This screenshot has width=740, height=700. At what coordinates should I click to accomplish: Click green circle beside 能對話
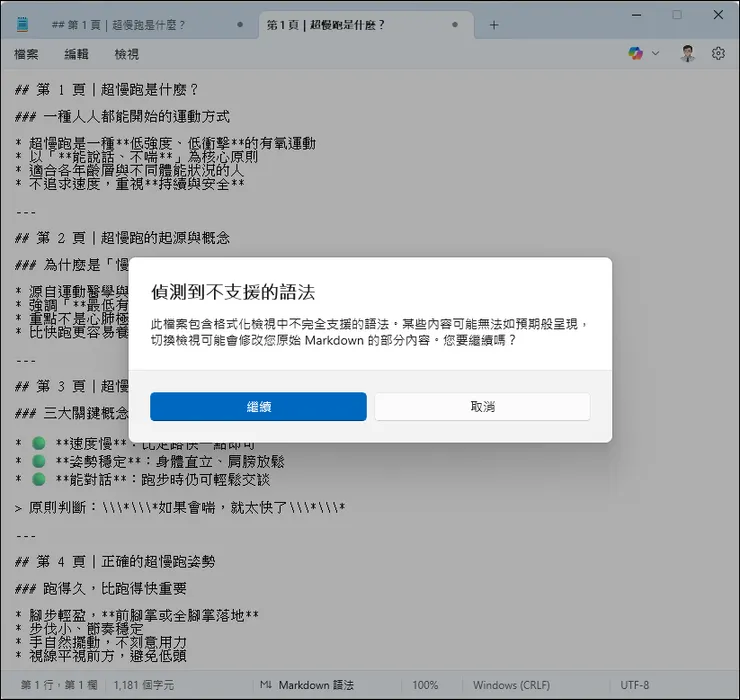pos(39,480)
